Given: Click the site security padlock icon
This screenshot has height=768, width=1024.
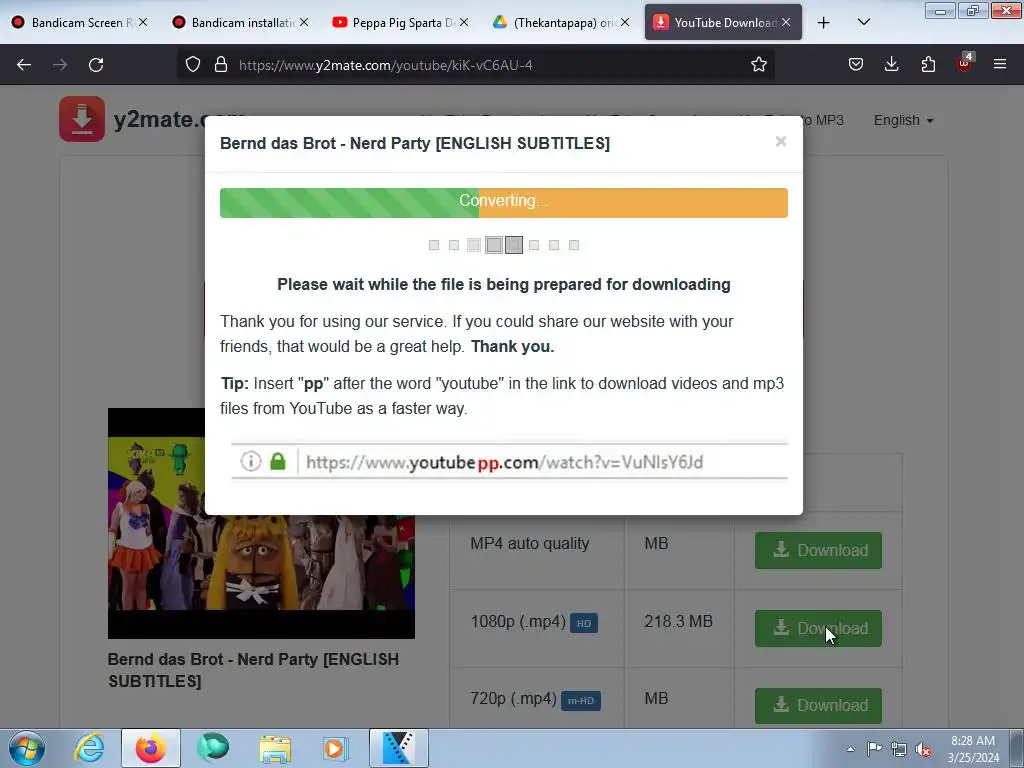Looking at the screenshot, I should point(221,65).
